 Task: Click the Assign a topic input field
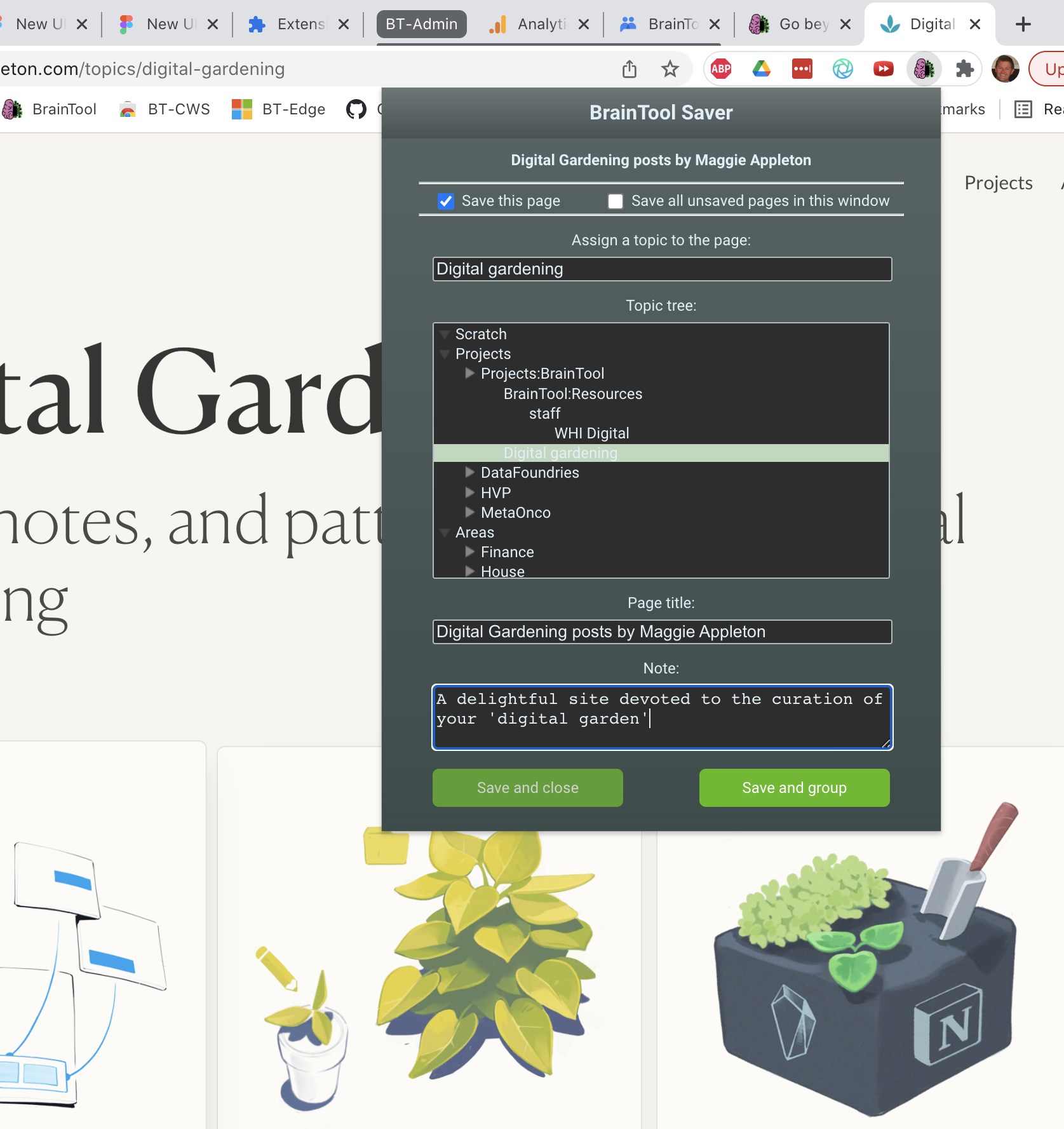[x=662, y=269]
